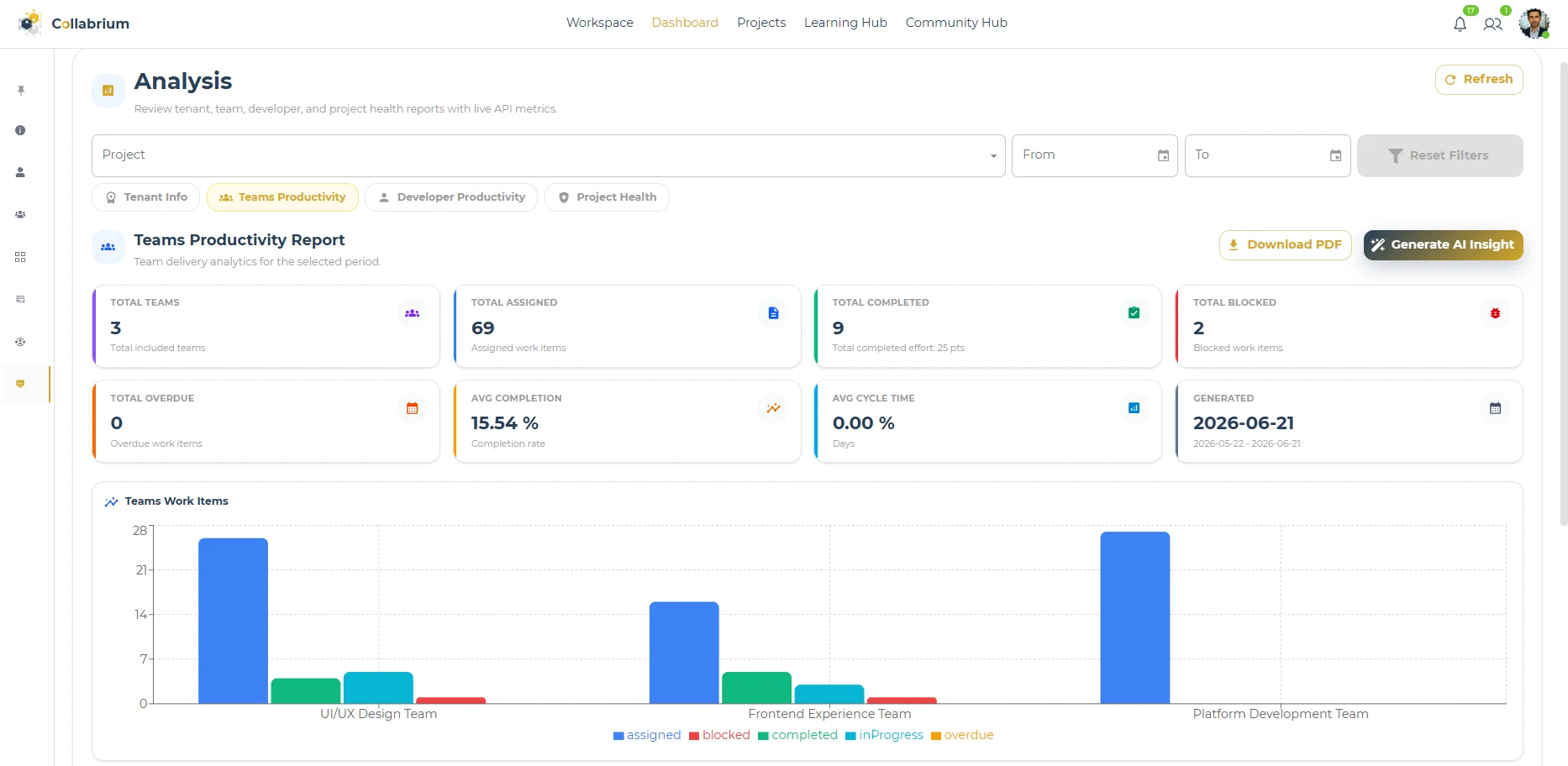Click the info icon in the sidebar
The width and height of the screenshot is (1568, 766).
click(x=20, y=130)
